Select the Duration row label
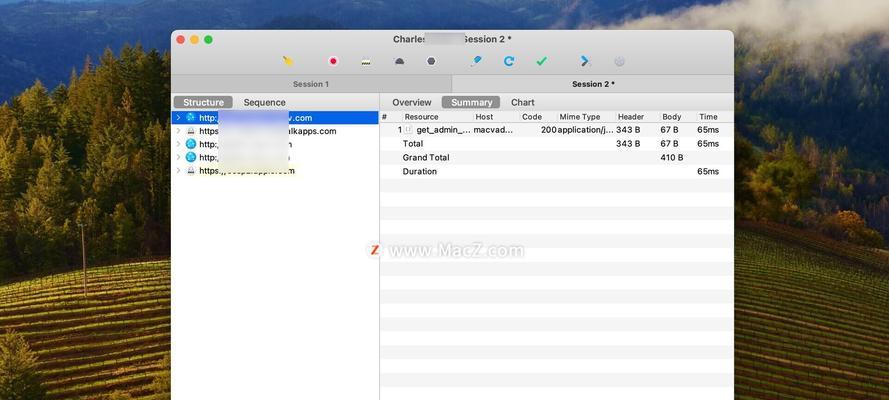 420,171
